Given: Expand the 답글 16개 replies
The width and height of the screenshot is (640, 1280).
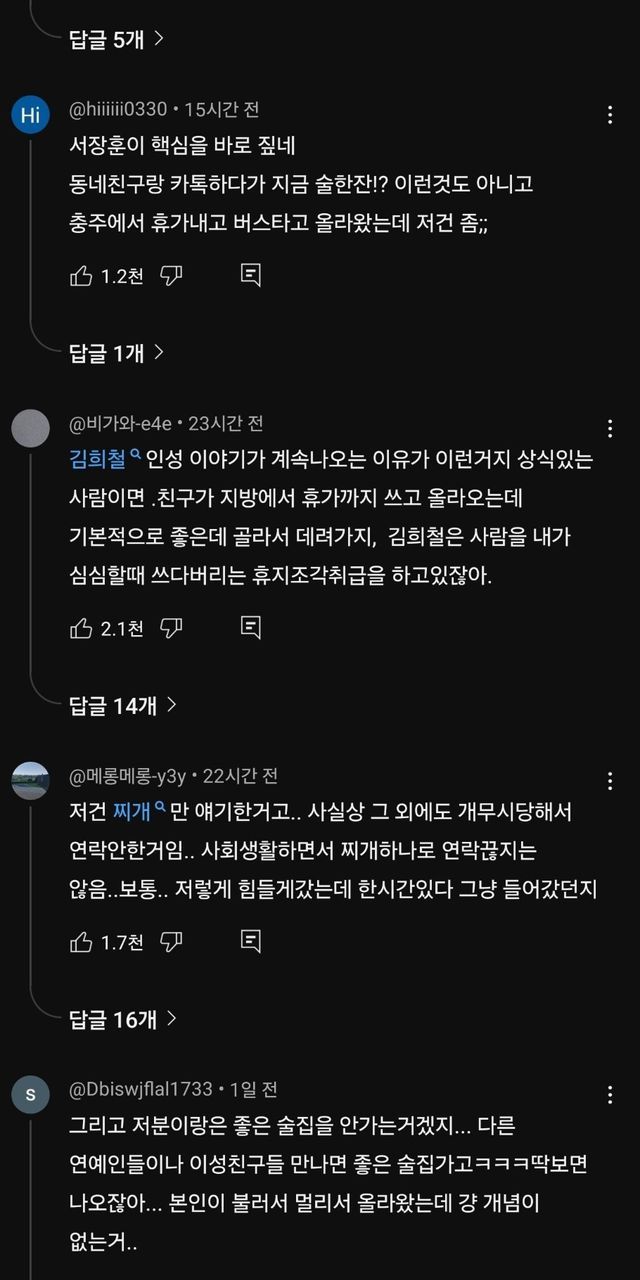Looking at the screenshot, I should (x=122, y=1019).
